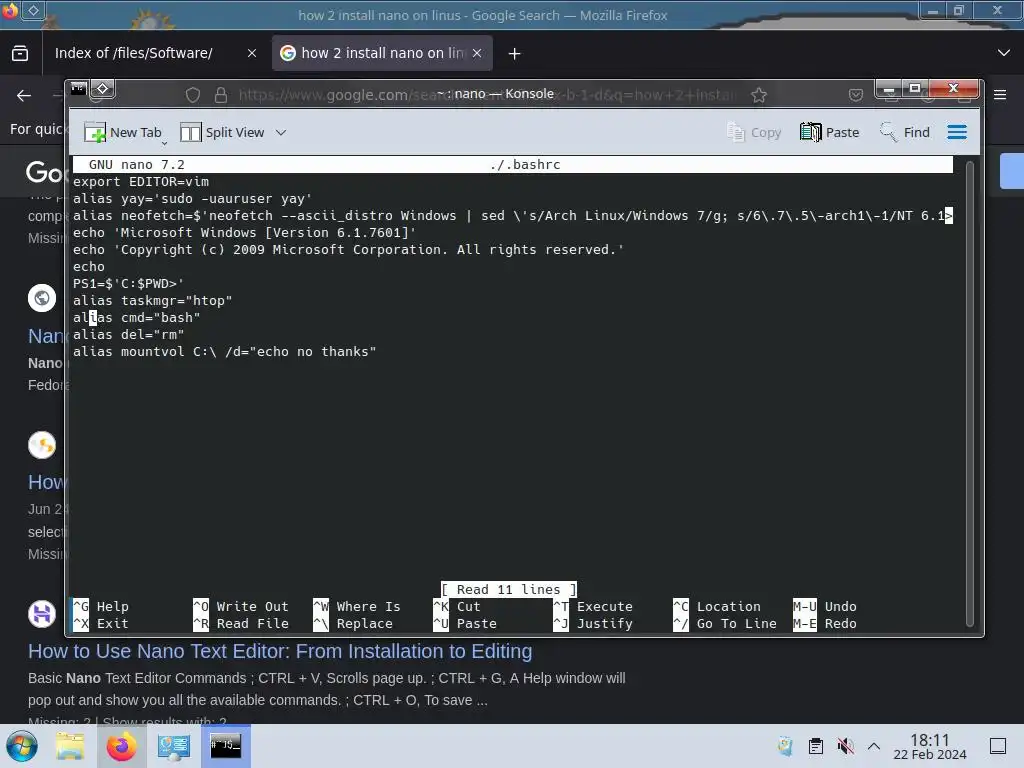This screenshot has height=768, width=1024.
Task: Click the Save to Pocket icon
Action: point(856,95)
